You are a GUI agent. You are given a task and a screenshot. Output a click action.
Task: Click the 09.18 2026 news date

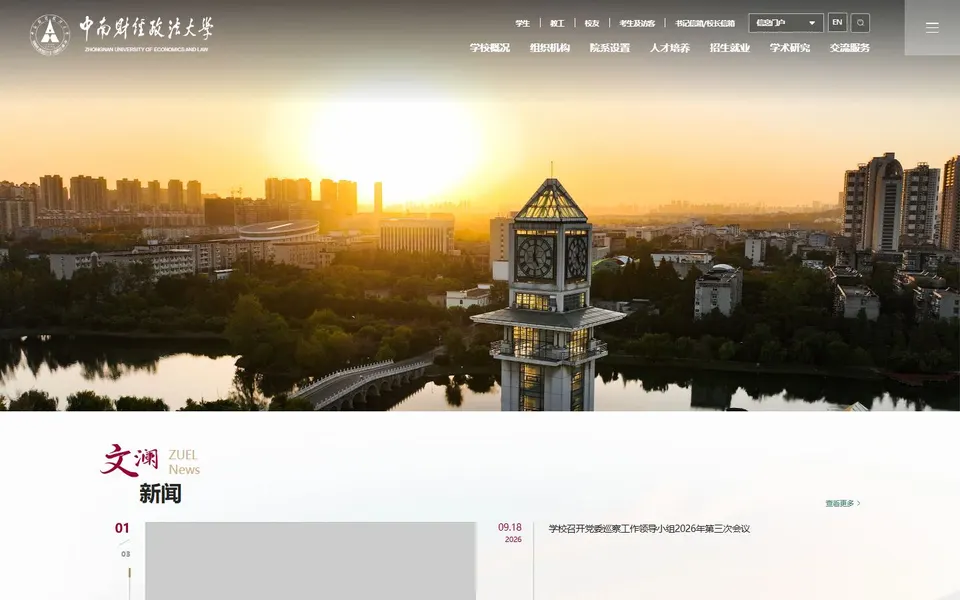[x=511, y=533]
